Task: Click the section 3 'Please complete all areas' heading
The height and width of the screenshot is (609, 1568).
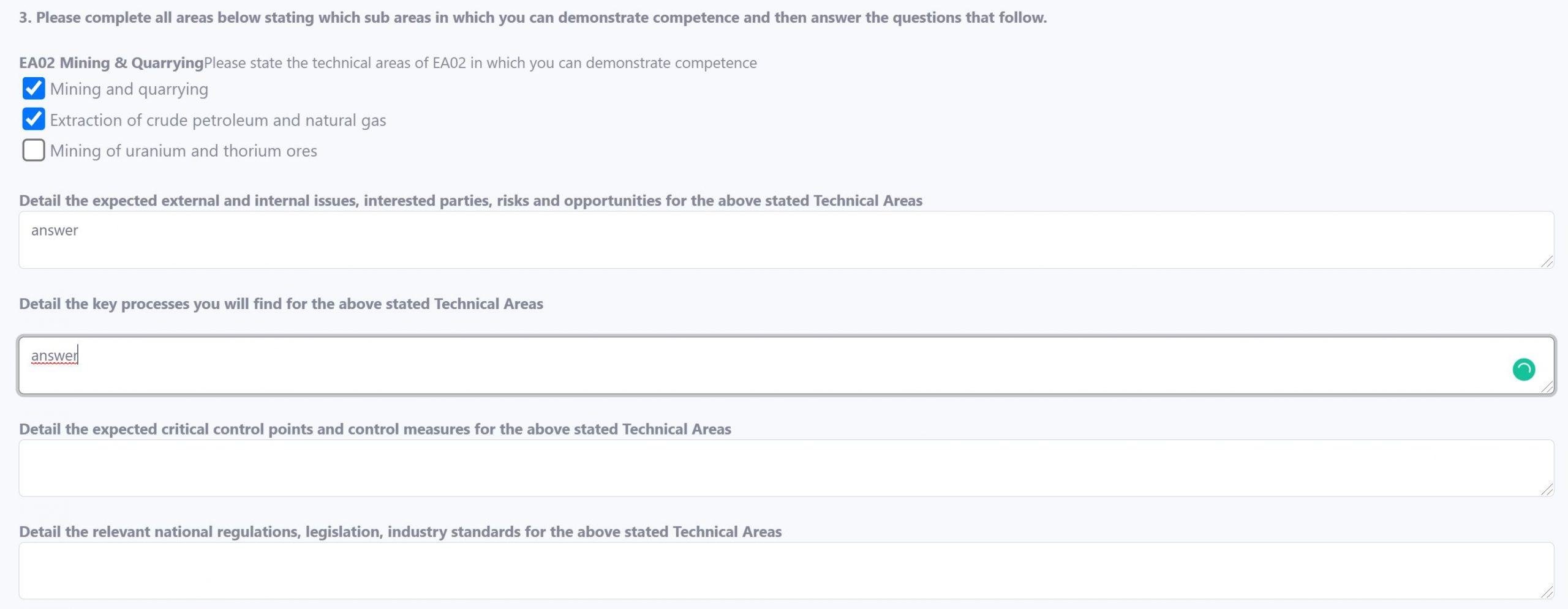Action: [x=533, y=18]
